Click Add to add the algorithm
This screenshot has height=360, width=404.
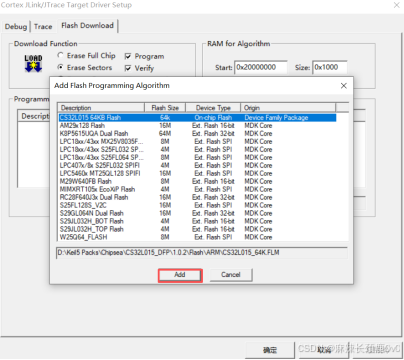pos(180,275)
